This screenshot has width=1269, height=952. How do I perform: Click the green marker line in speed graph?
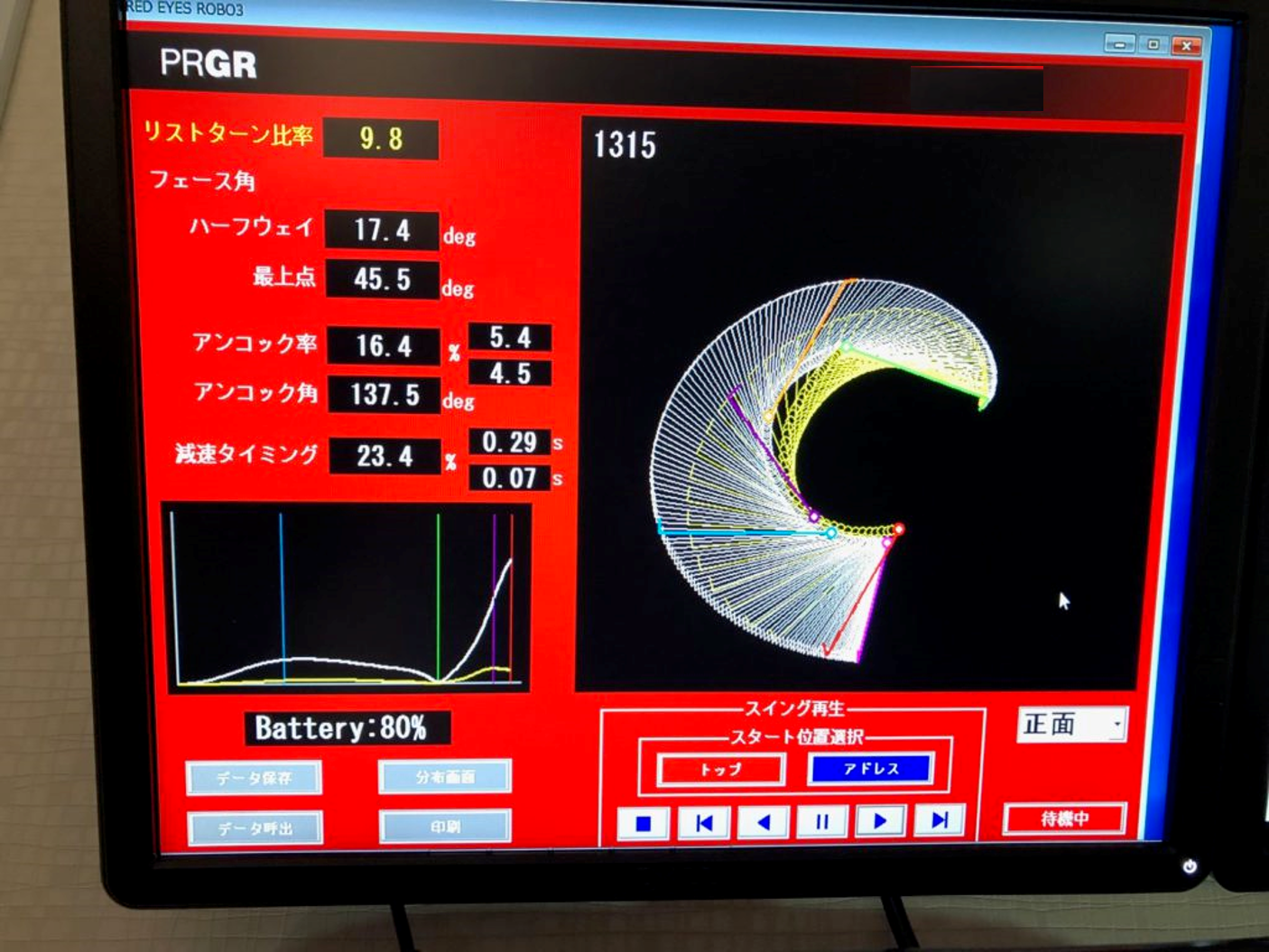(x=439, y=597)
